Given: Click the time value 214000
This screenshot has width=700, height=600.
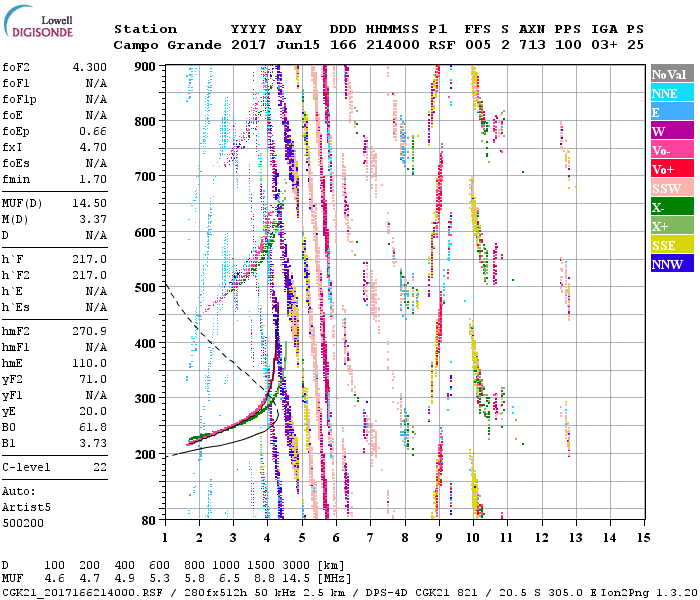Looking at the screenshot, I should click(x=393, y=45).
